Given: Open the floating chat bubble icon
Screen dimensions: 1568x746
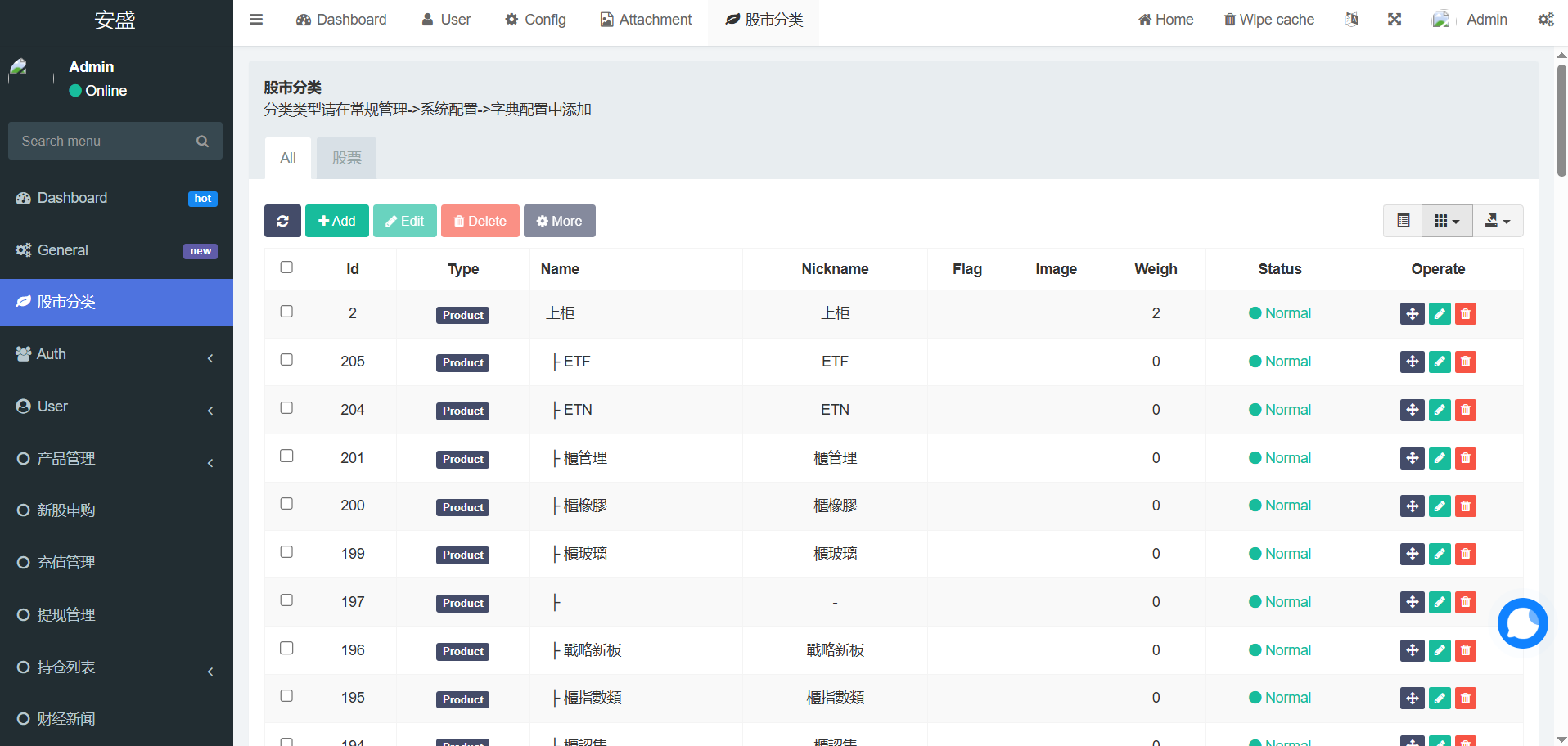Looking at the screenshot, I should [x=1522, y=623].
